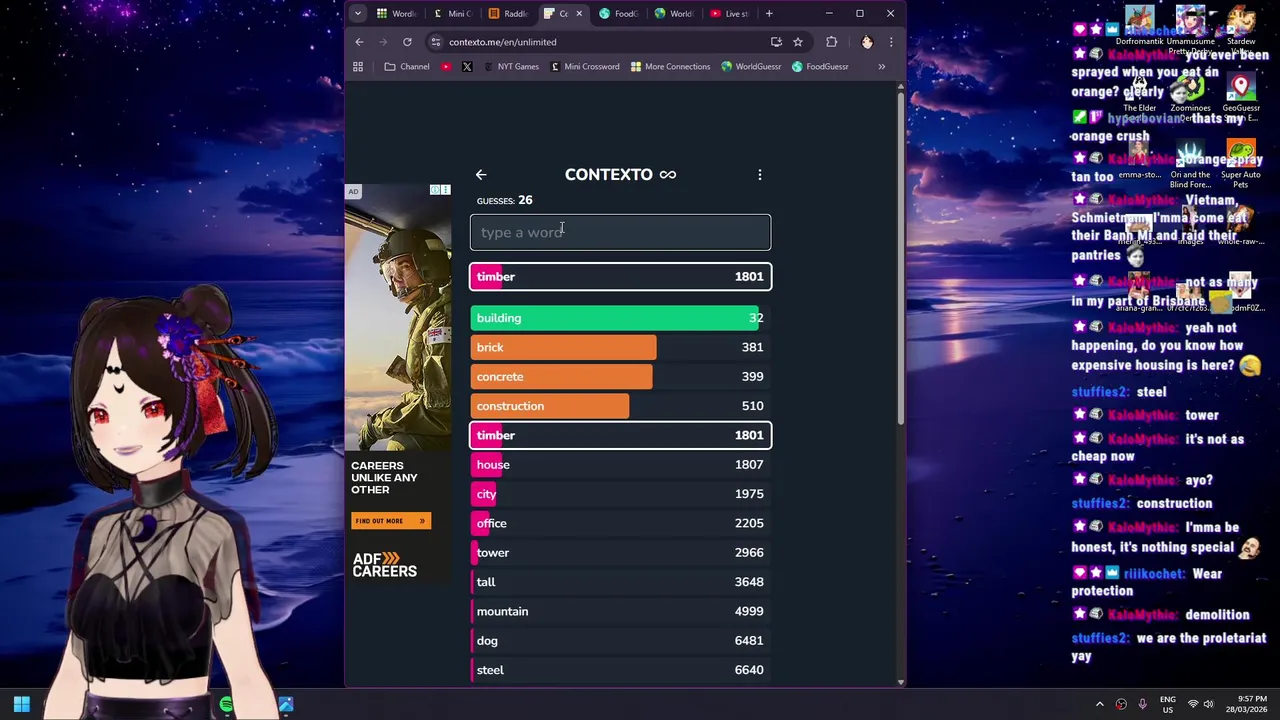Open a new browser tab
Image resolution: width=1280 pixels, height=720 pixels.
769,14
